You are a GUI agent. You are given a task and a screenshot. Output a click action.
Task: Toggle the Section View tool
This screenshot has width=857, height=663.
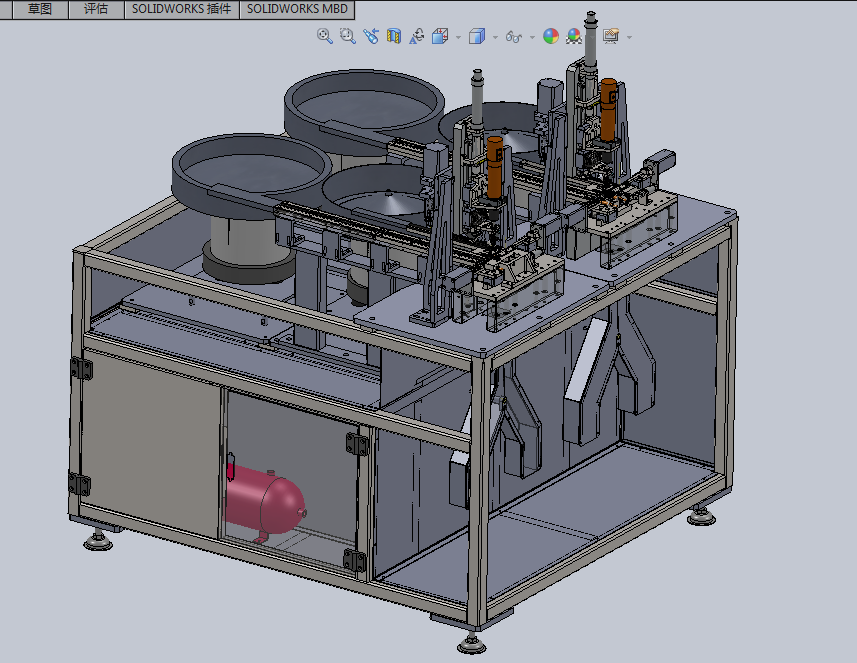[394, 36]
